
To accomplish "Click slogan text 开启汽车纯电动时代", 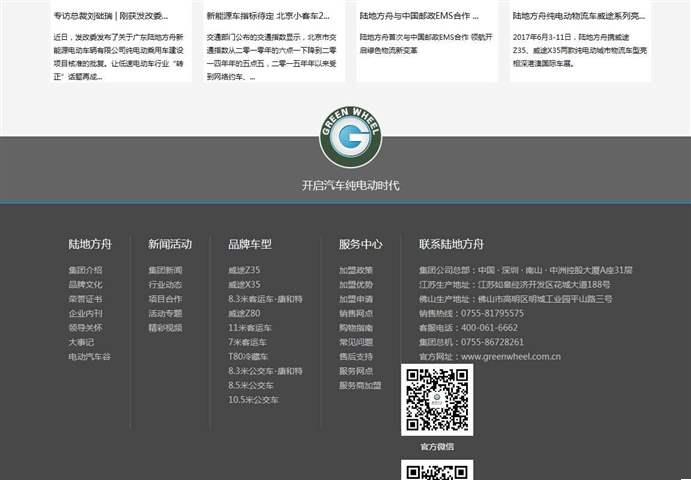I will click(351, 186).
